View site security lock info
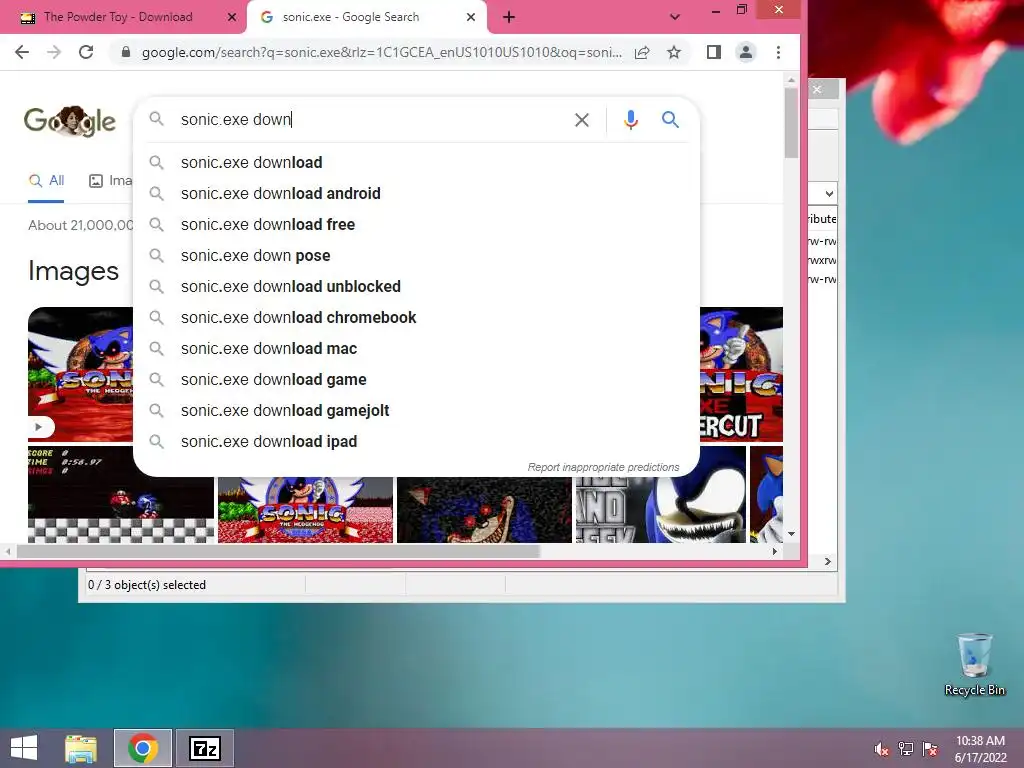The image size is (1024, 768). [x=126, y=52]
